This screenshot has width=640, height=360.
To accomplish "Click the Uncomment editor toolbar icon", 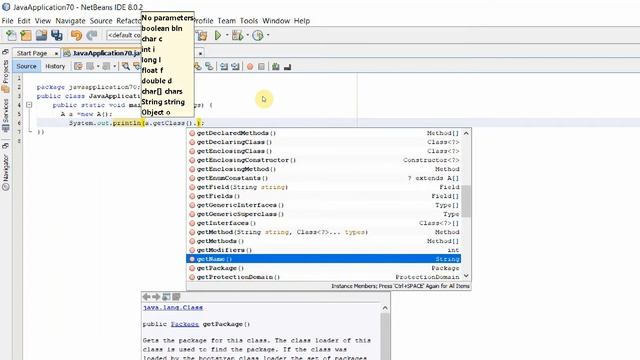I will point(287,66).
